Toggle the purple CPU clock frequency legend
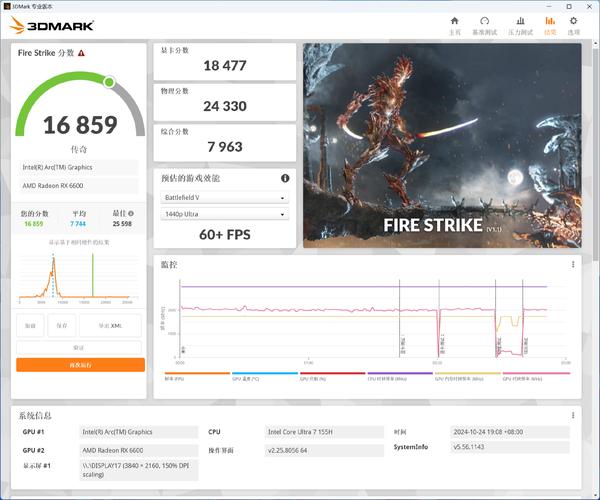This screenshot has height=500, width=600. 399,379
